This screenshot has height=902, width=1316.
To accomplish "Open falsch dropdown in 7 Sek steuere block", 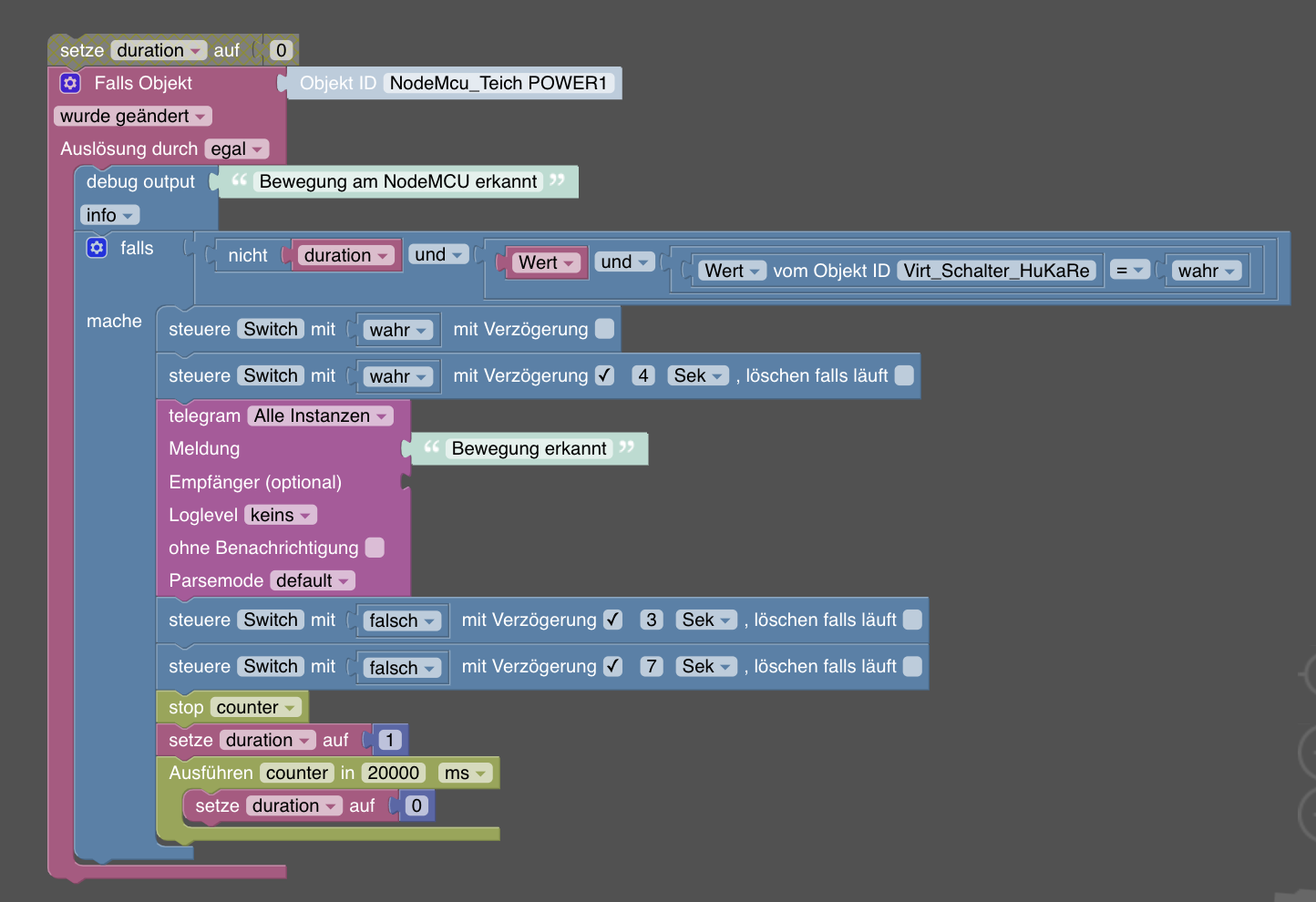I will pos(402,668).
